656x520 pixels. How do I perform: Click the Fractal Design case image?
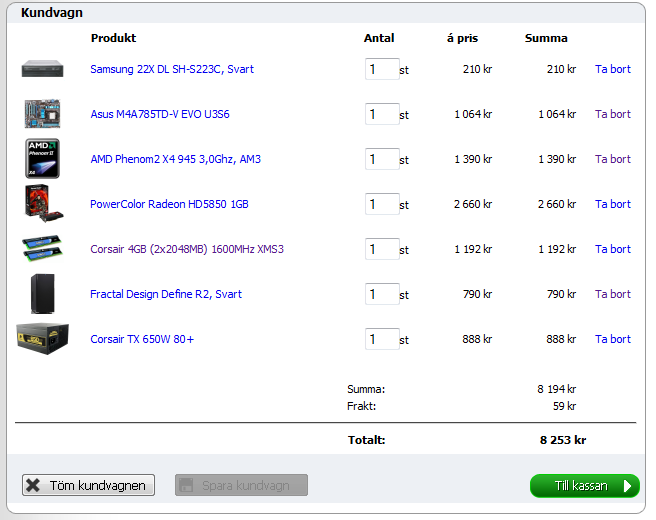pyautogui.click(x=41, y=294)
